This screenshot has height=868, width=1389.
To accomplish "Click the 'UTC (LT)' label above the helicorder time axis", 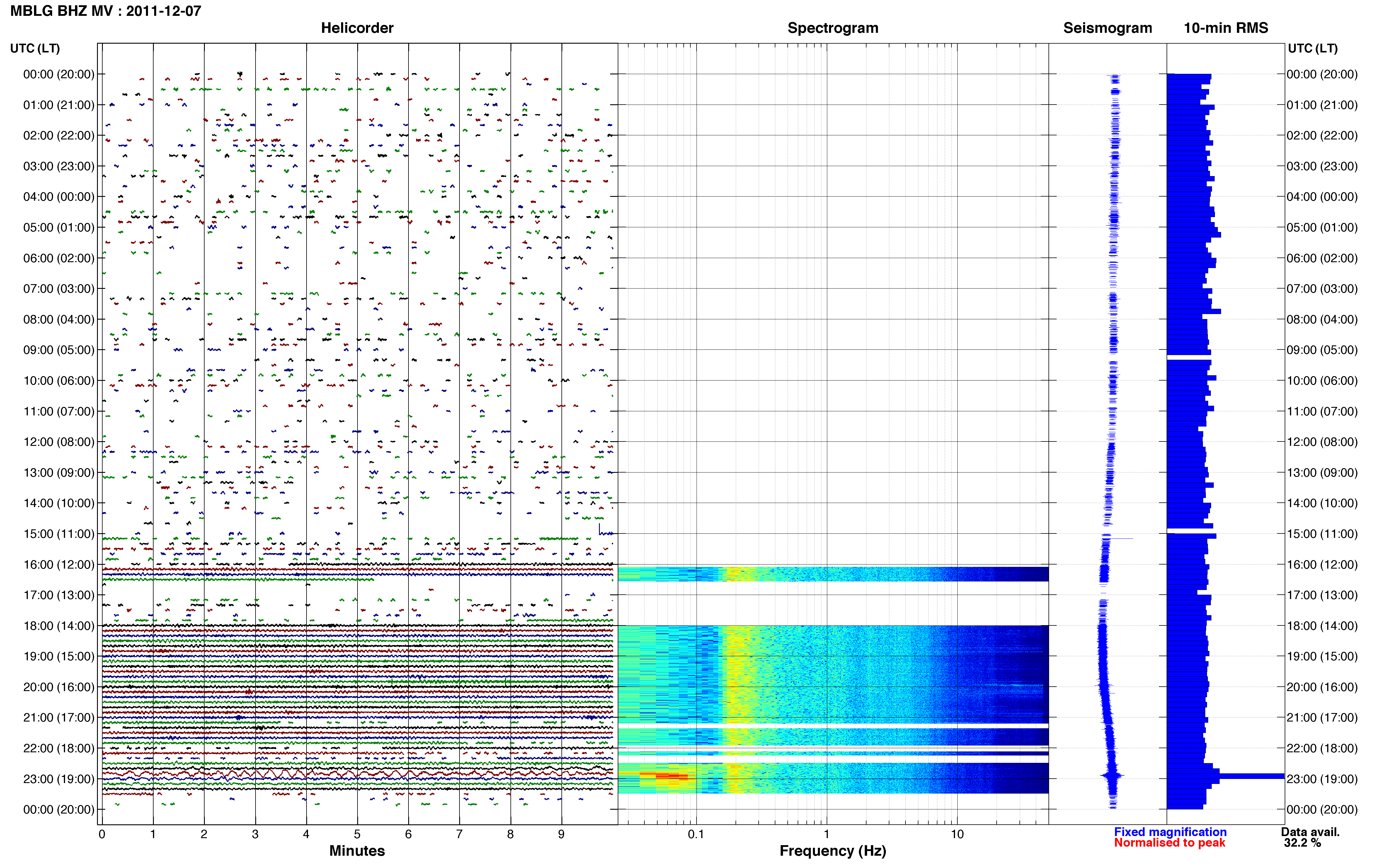I will (35, 48).
